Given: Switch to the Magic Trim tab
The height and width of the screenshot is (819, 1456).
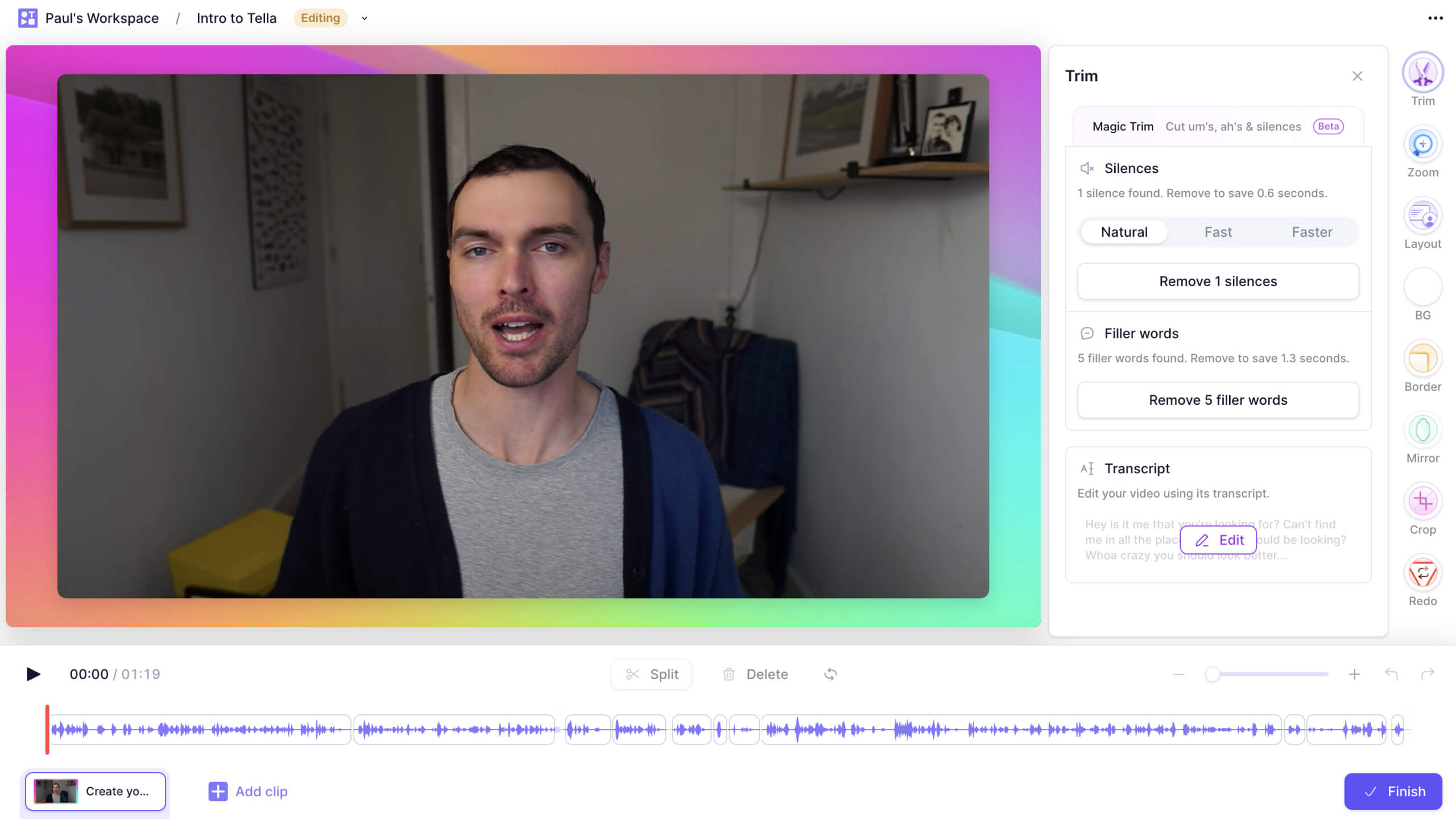Looking at the screenshot, I should (1122, 126).
